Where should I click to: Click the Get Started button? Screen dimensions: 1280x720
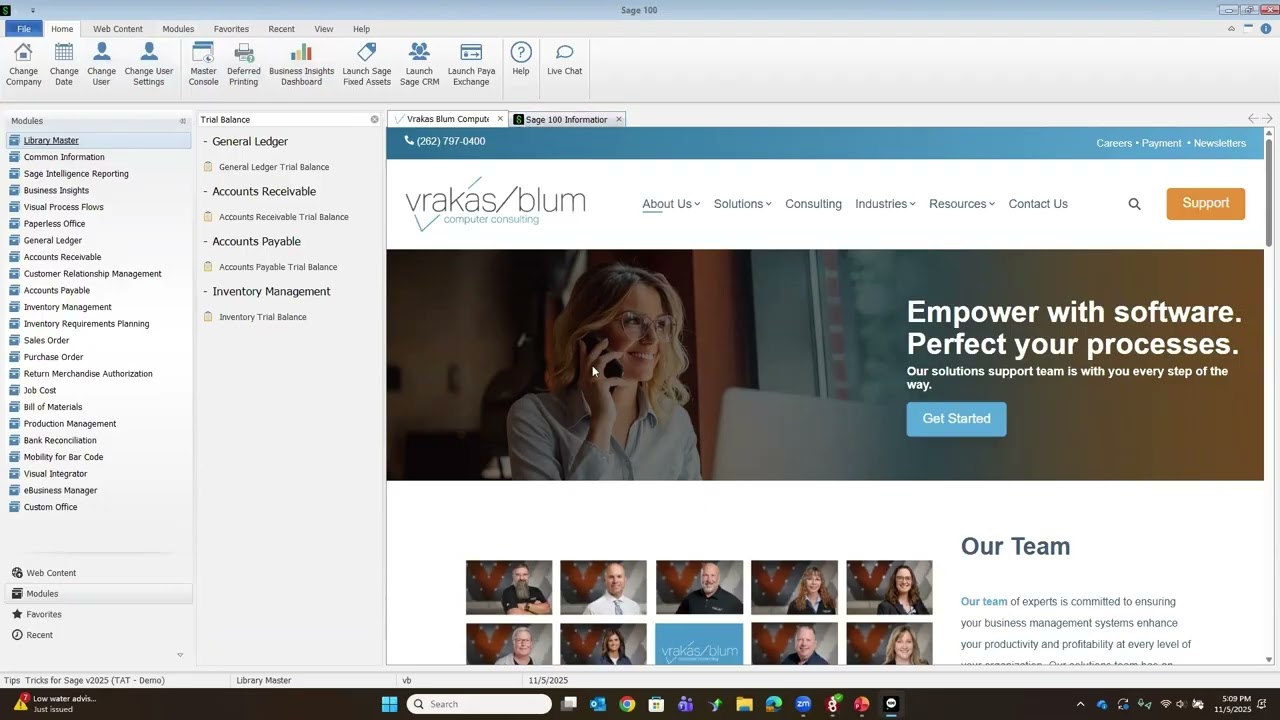click(x=957, y=419)
